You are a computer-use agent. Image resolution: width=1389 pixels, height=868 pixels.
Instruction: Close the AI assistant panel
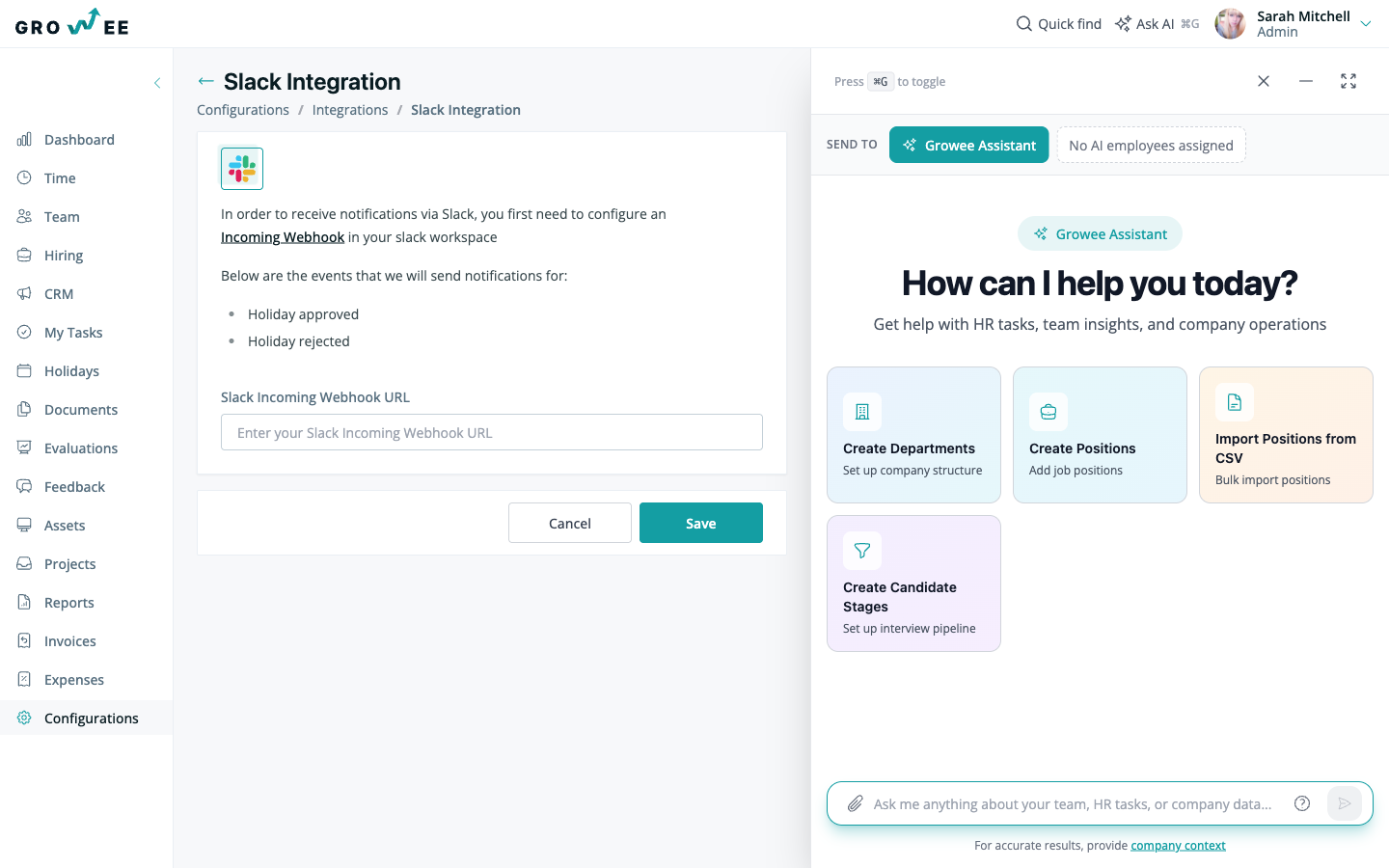click(1264, 81)
